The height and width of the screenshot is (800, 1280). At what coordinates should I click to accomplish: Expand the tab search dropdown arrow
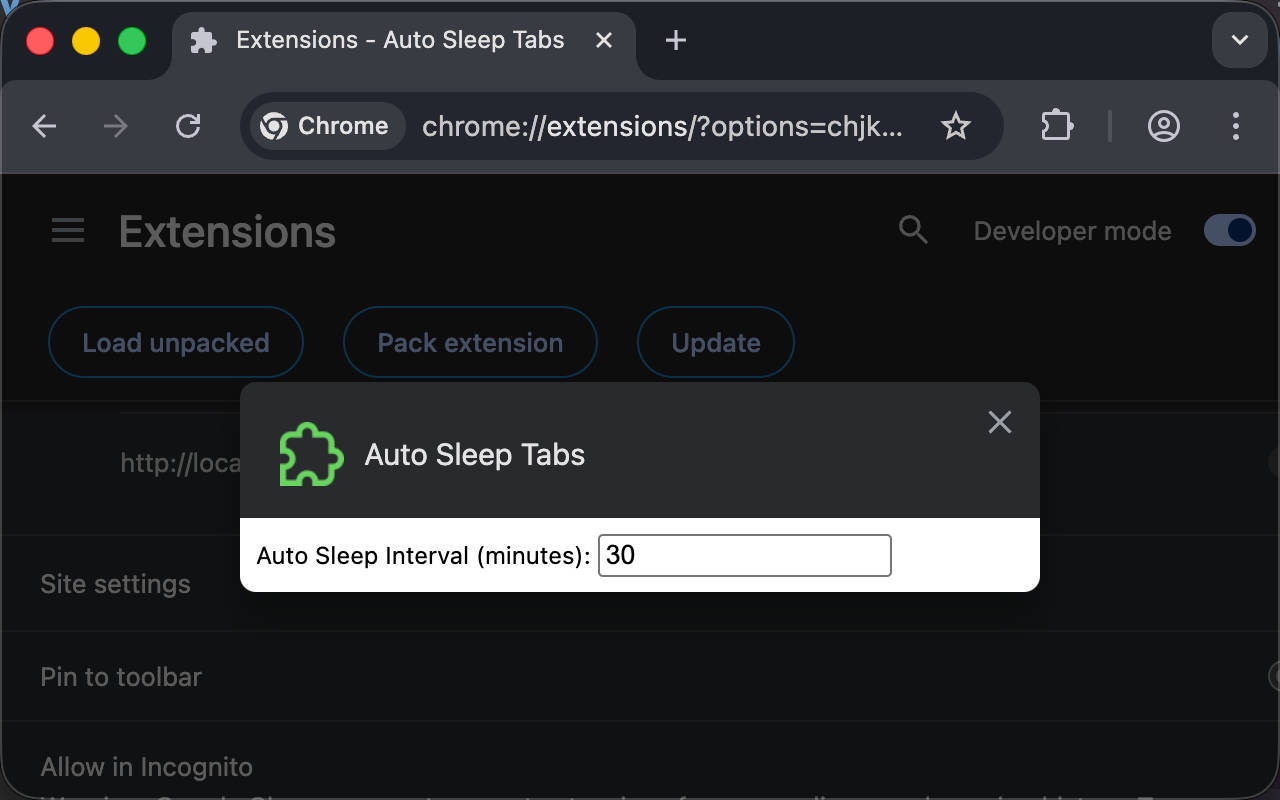click(x=1240, y=41)
